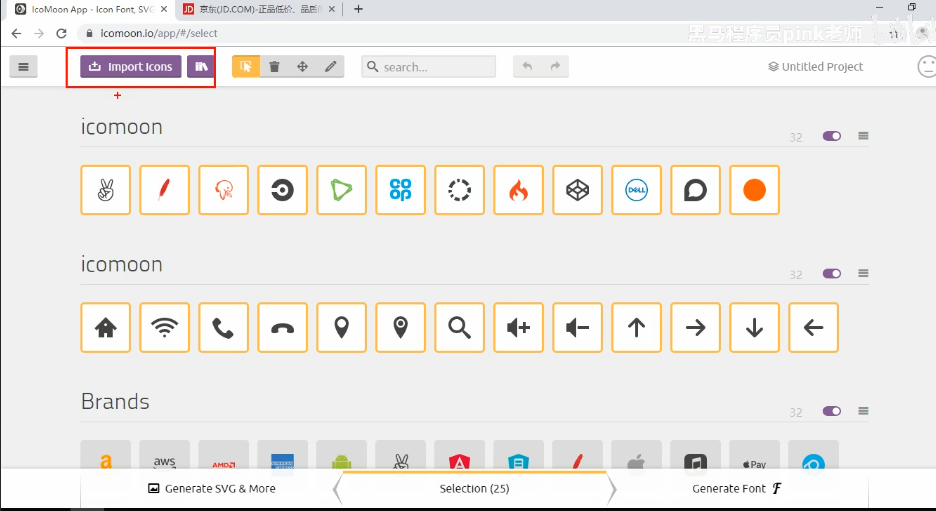
Task: Select the phone handset icon
Action: coord(223,327)
